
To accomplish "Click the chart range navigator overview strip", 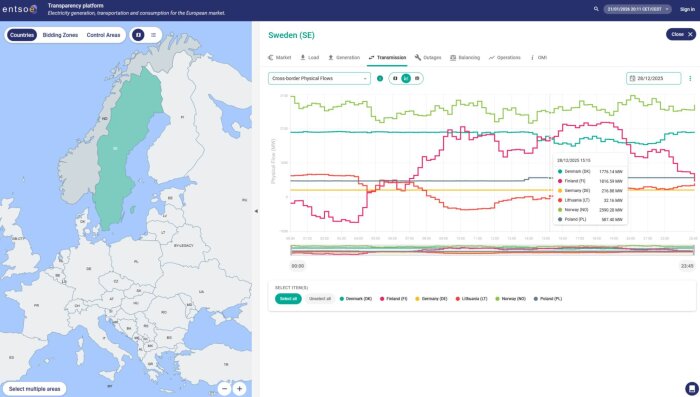I will pyautogui.click(x=492, y=250).
